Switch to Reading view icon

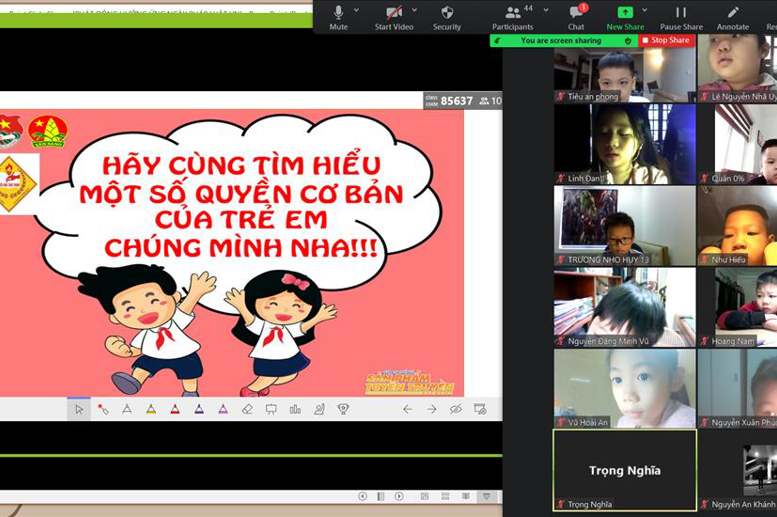tap(466, 496)
